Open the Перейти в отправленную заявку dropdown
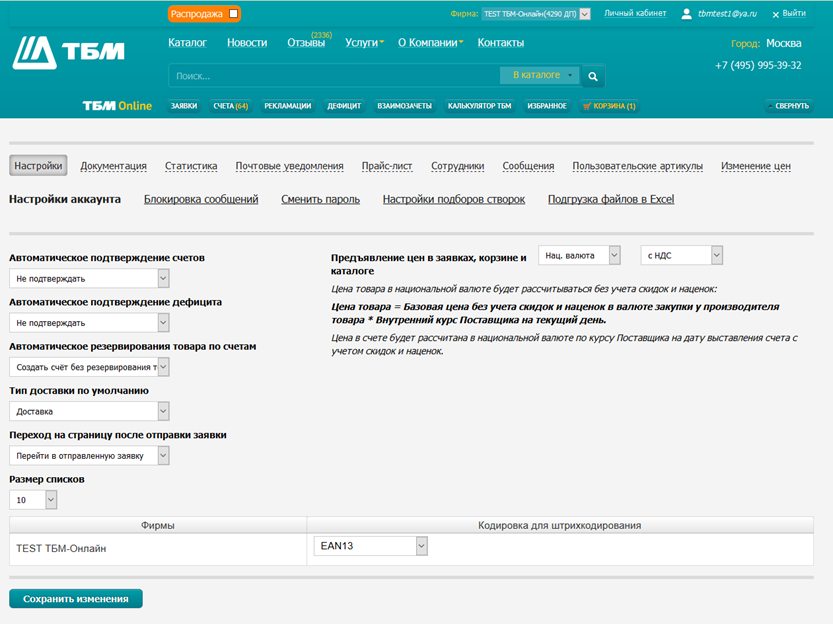833x624 pixels. (x=89, y=456)
